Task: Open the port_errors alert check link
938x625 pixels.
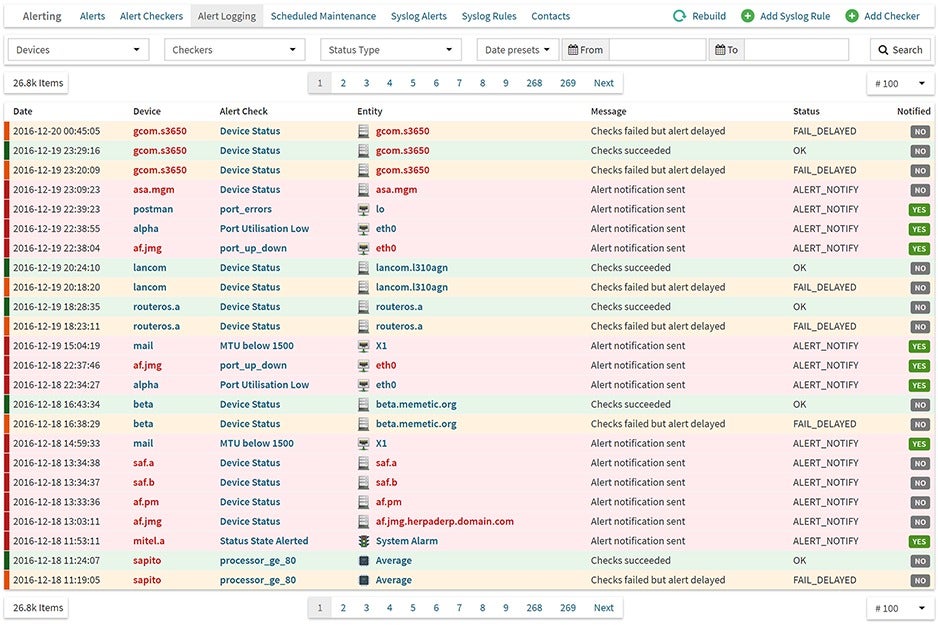Action: [245, 209]
